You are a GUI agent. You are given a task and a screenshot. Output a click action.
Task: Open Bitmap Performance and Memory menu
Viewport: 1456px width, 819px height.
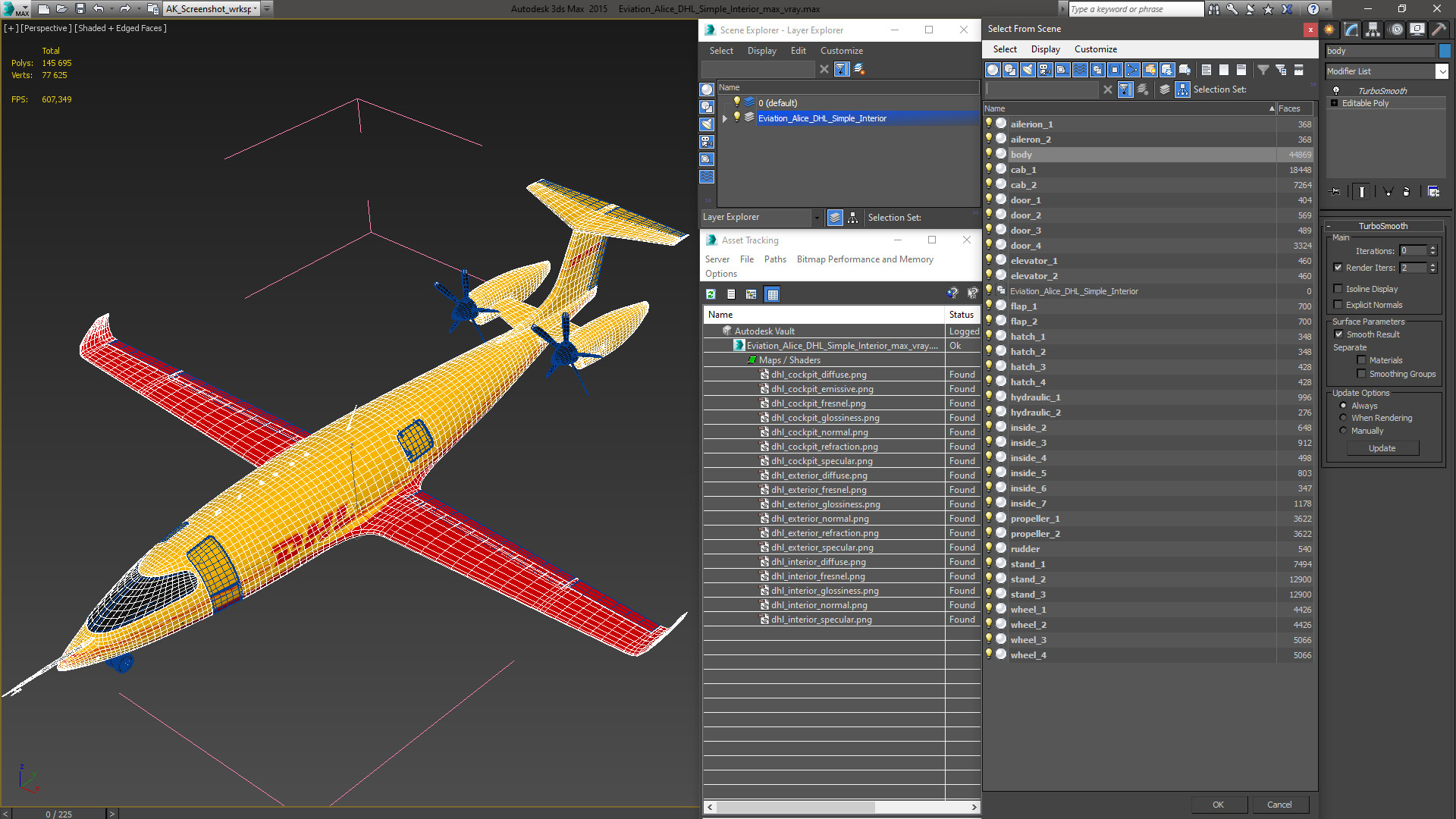pyautogui.click(x=864, y=259)
